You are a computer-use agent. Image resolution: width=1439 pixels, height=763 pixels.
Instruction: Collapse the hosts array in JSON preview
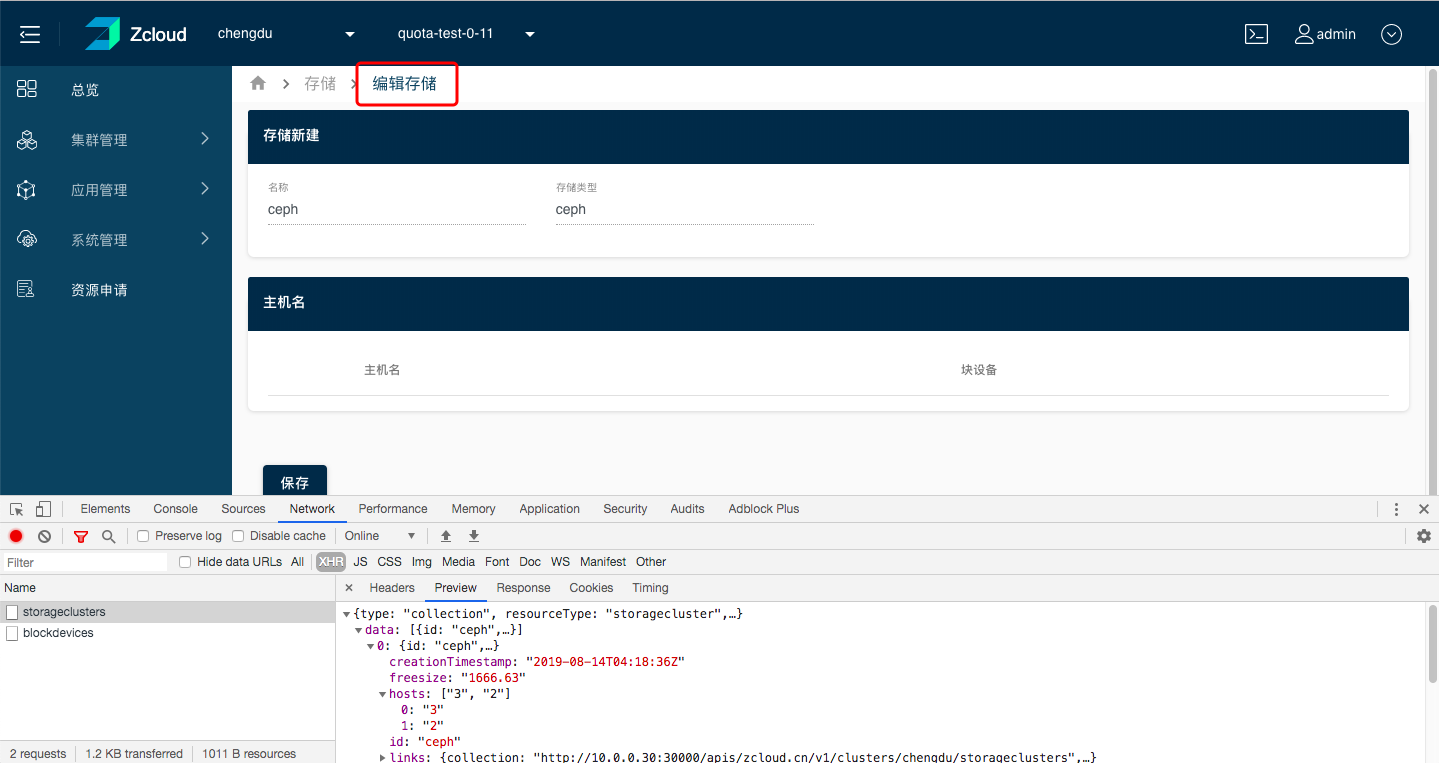(381, 693)
